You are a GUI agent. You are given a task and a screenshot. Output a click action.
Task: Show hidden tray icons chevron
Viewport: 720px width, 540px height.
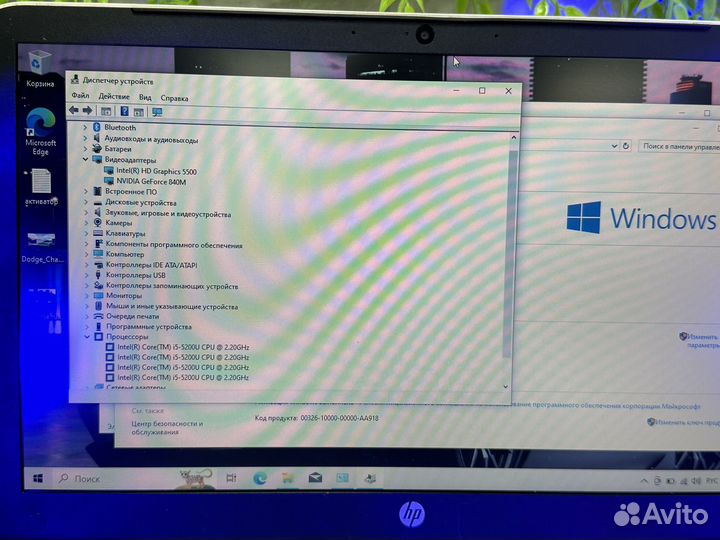(x=644, y=481)
